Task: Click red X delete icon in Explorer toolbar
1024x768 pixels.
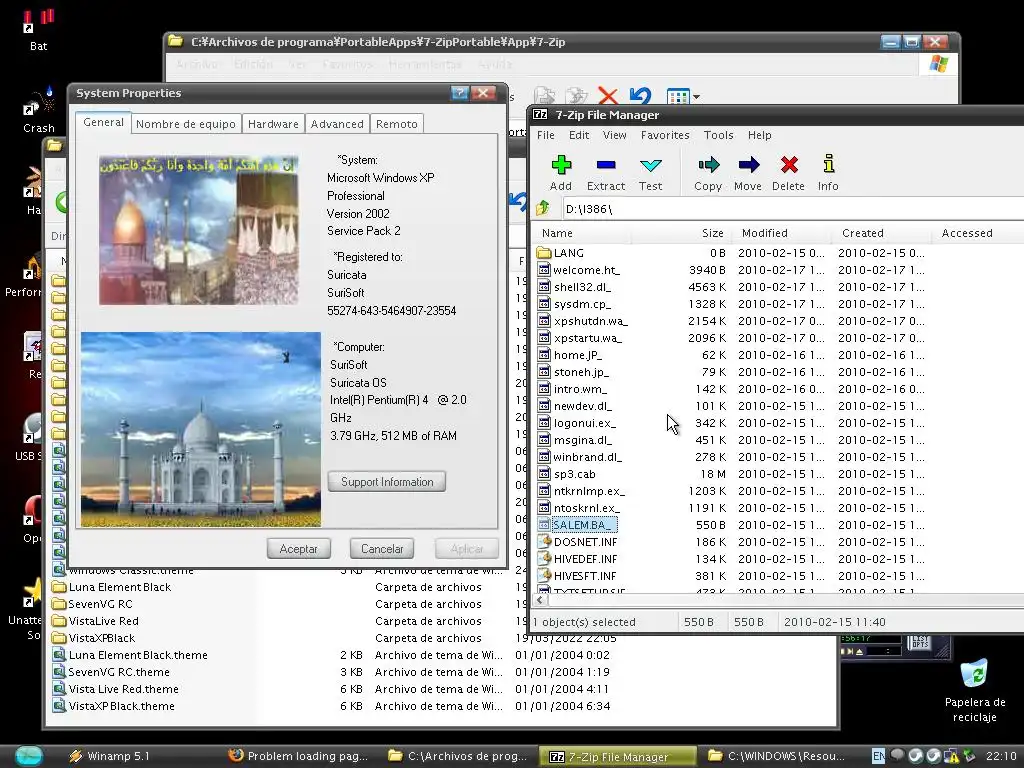Action: [607, 97]
